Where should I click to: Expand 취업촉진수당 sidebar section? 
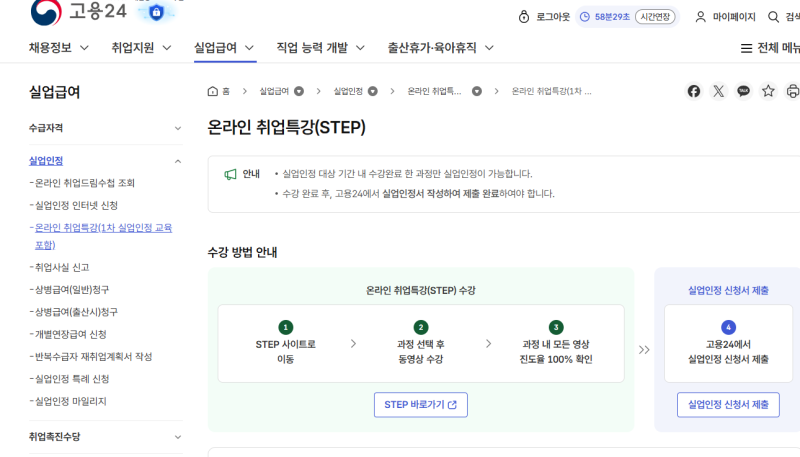pos(106,437)
